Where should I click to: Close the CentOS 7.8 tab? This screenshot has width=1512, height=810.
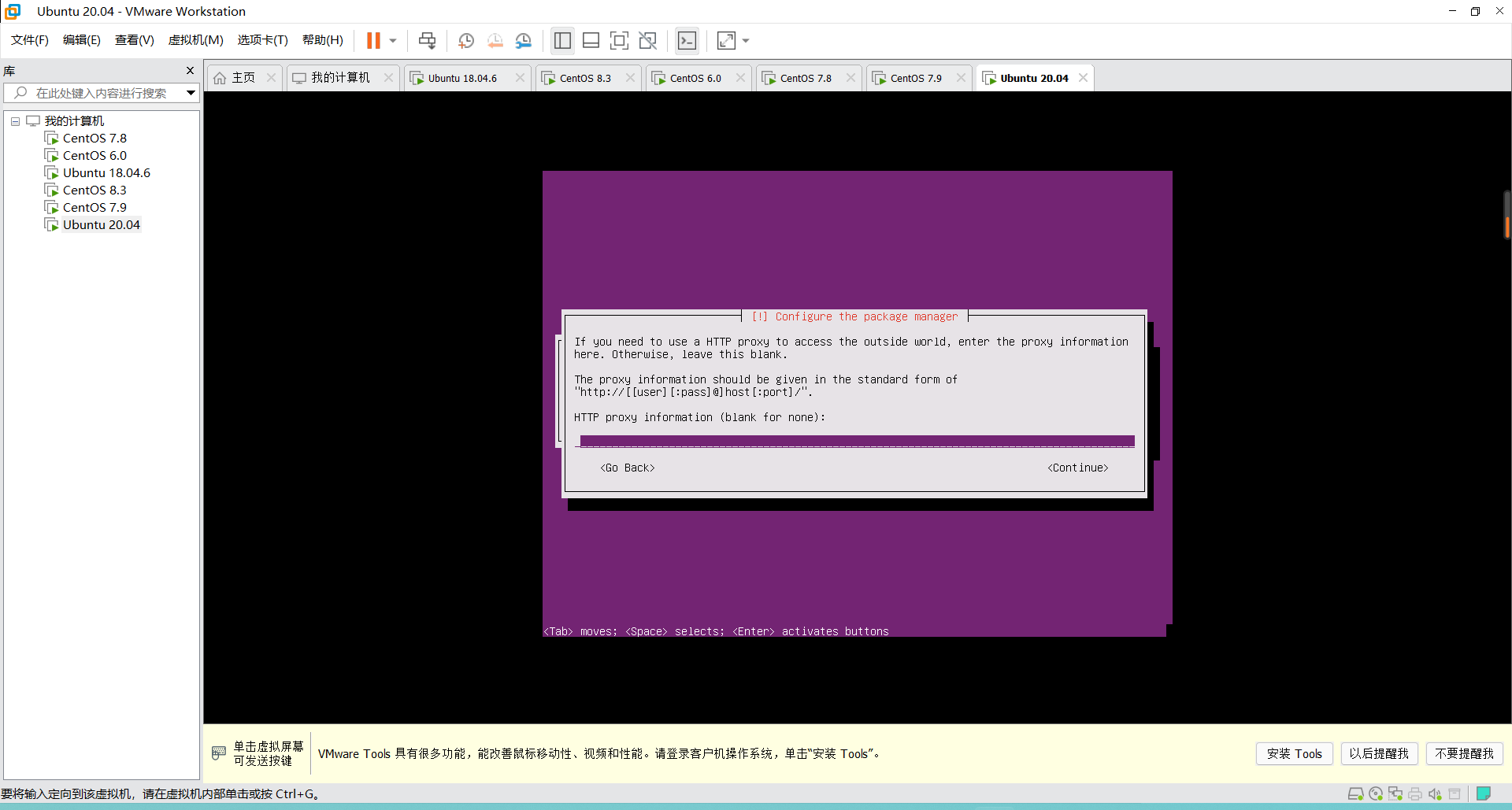tap(850, 78)
